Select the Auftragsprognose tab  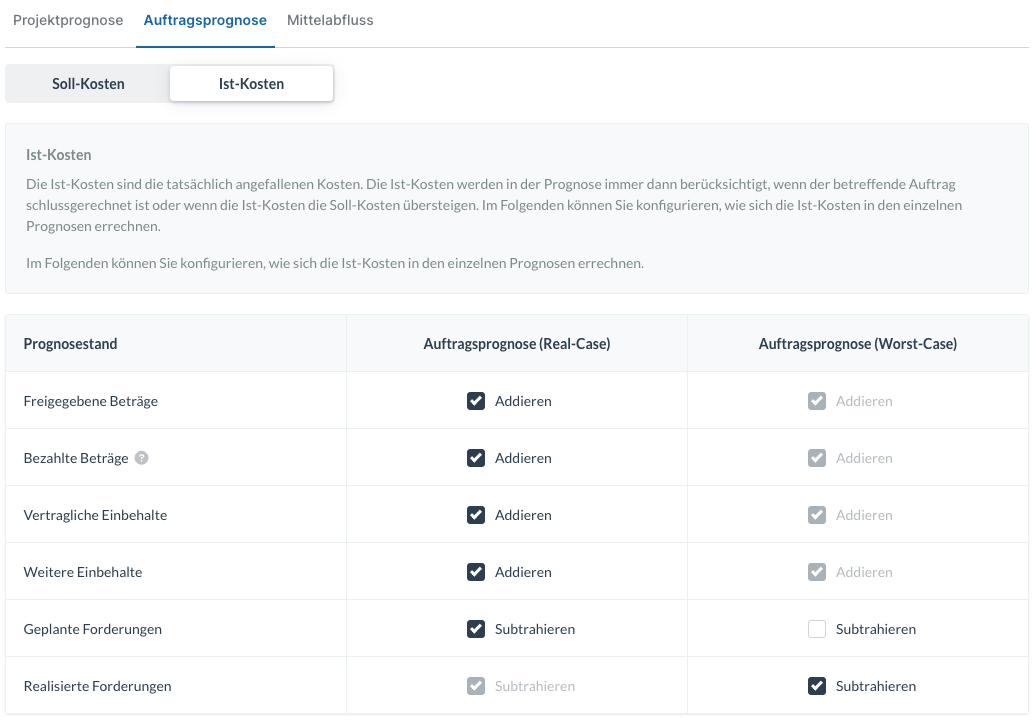coord(205,20)
